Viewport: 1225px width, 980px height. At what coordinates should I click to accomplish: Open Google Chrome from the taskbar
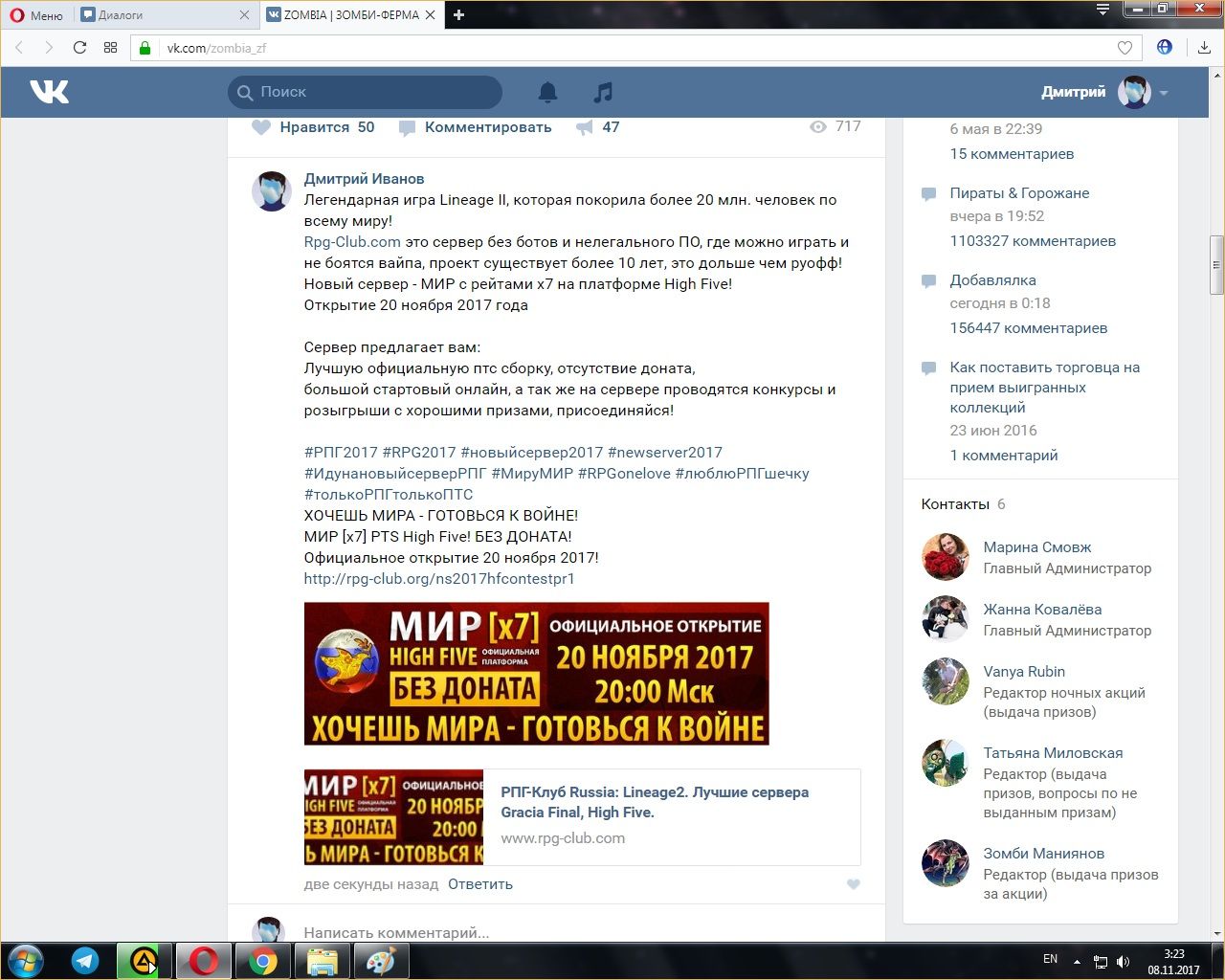263,961
